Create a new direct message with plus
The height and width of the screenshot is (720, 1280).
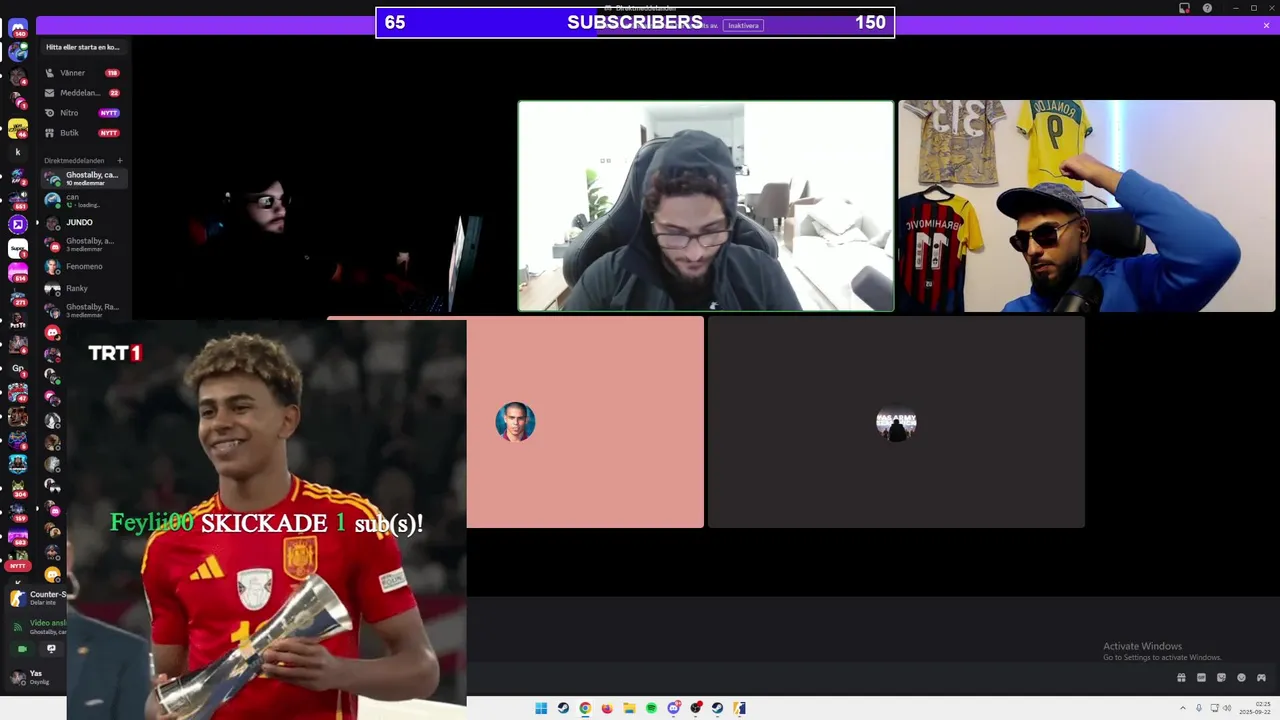pyautogui.click(x=120, y=160)
